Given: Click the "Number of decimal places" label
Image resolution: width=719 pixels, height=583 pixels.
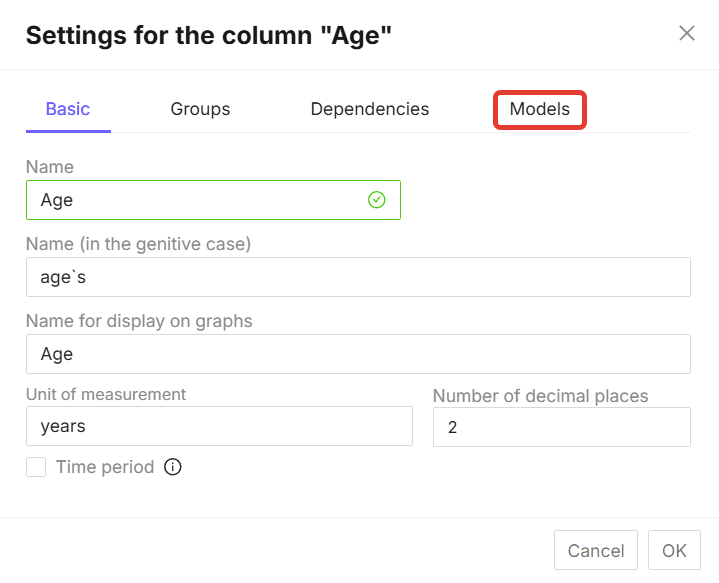Looking at the screenshot, I should pyautogui.click(x=540, y=396).
